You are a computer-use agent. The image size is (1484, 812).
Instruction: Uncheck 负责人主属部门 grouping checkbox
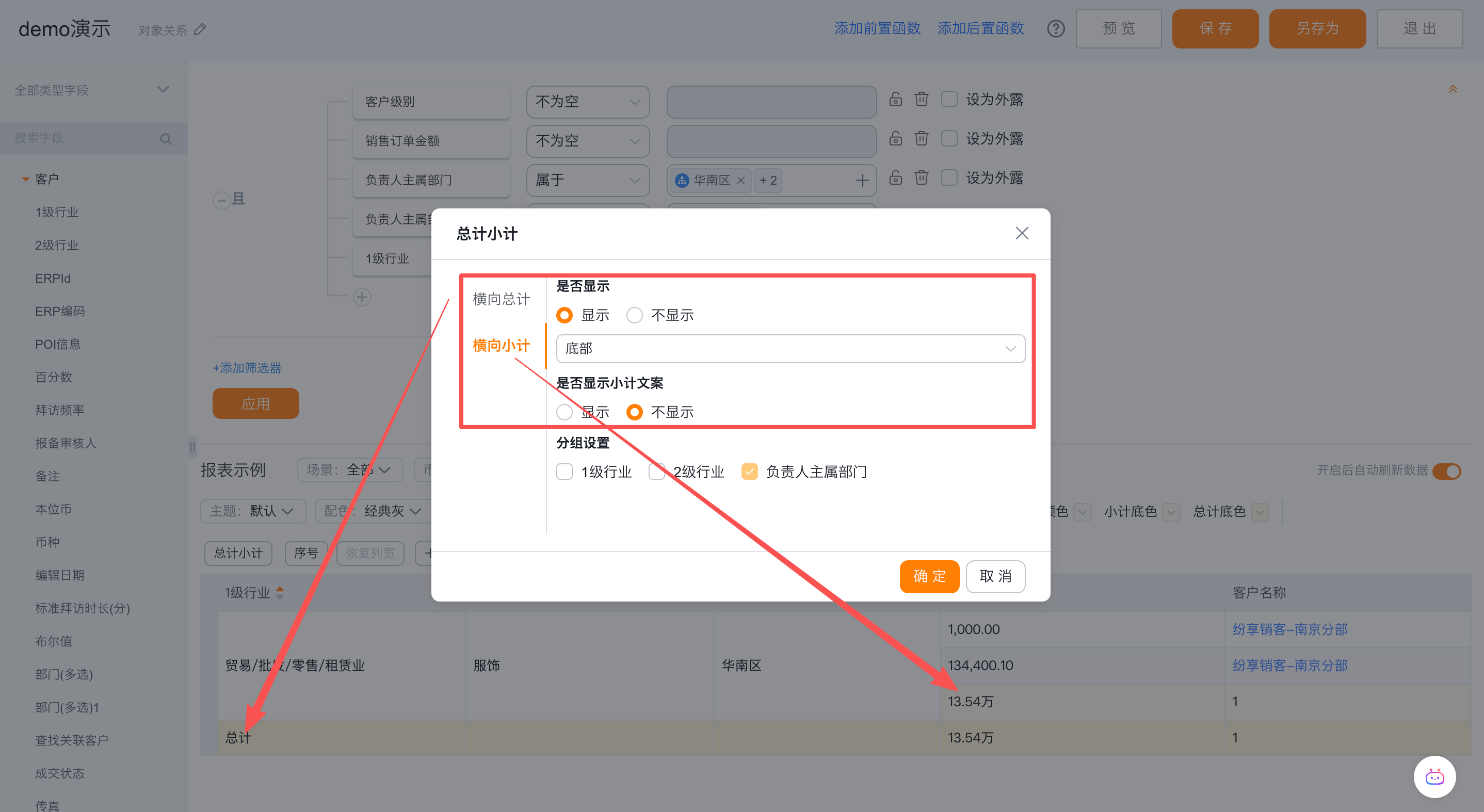749,472
